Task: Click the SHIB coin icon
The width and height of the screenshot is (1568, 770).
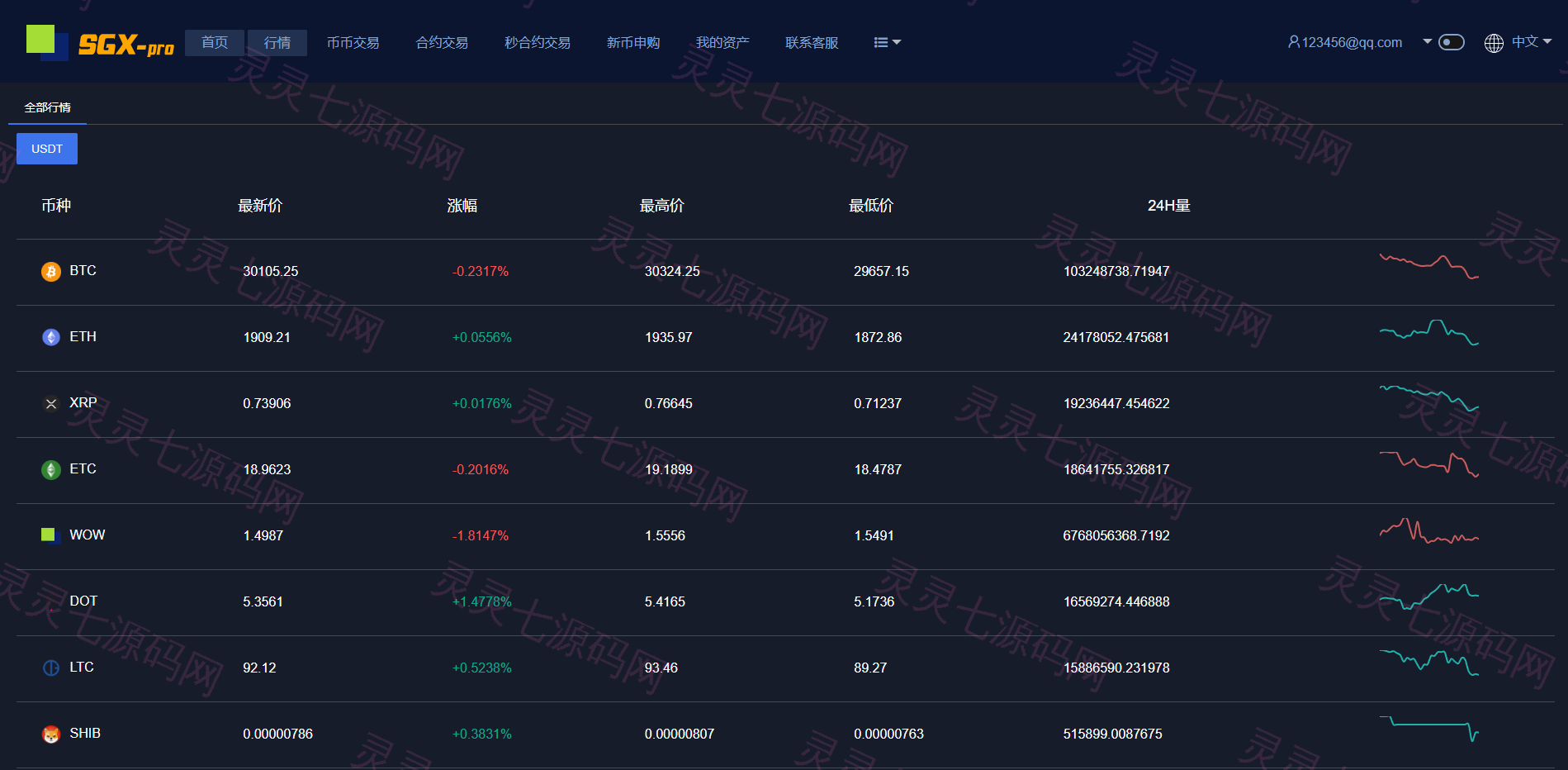Action: [51, 734]
